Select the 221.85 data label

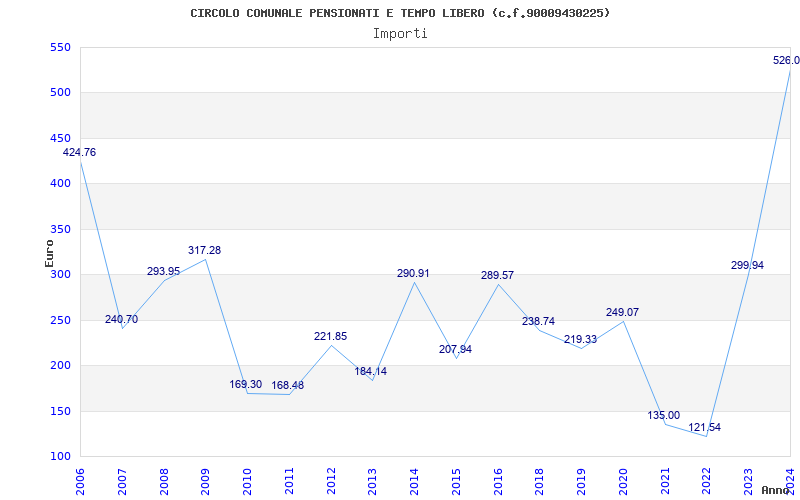pyautogui.click(x=330, y=337)
